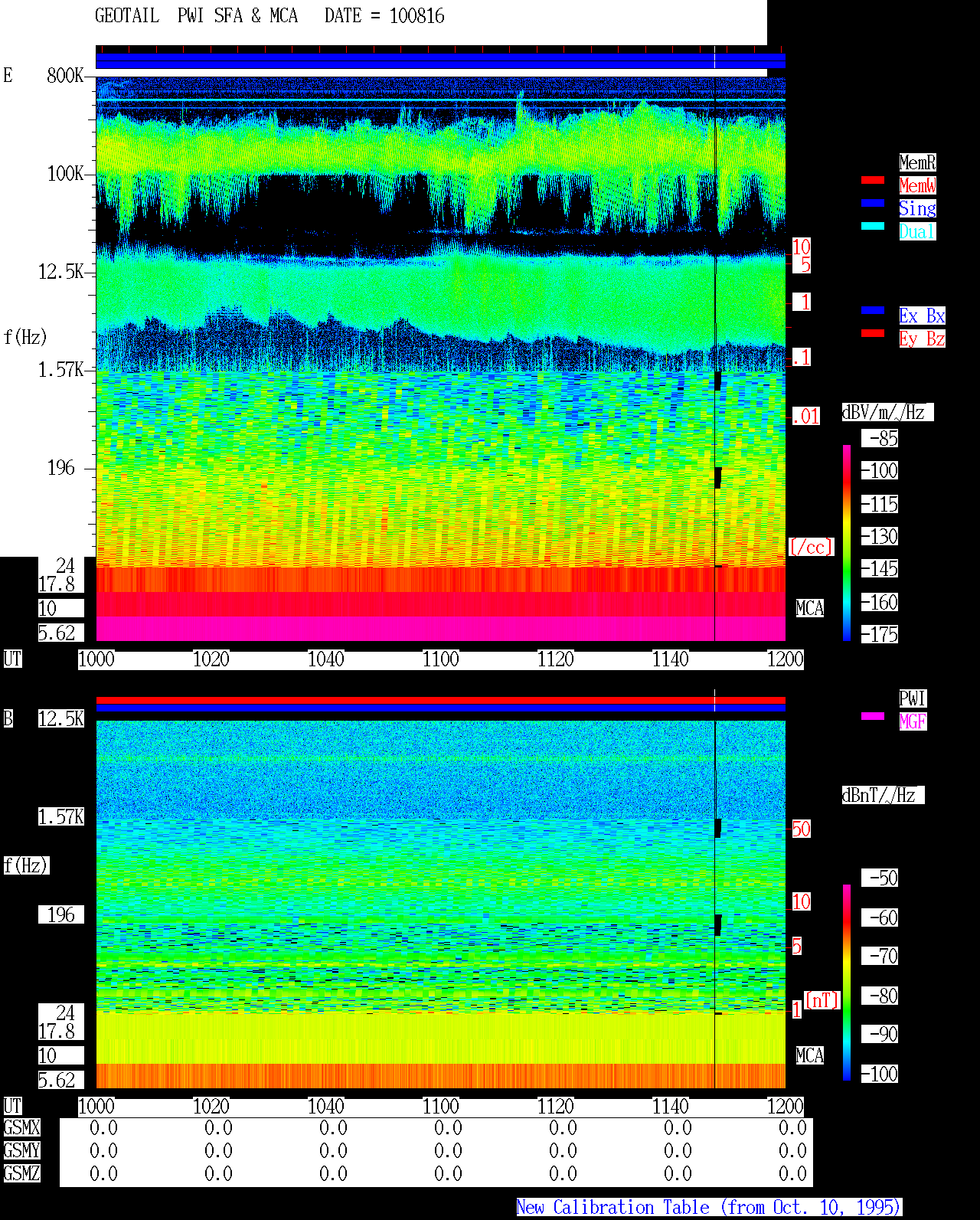Screen dimensions: 980x1220
Task: Click the dBV/m/√Hz unit label
Action: pos(887,412)
